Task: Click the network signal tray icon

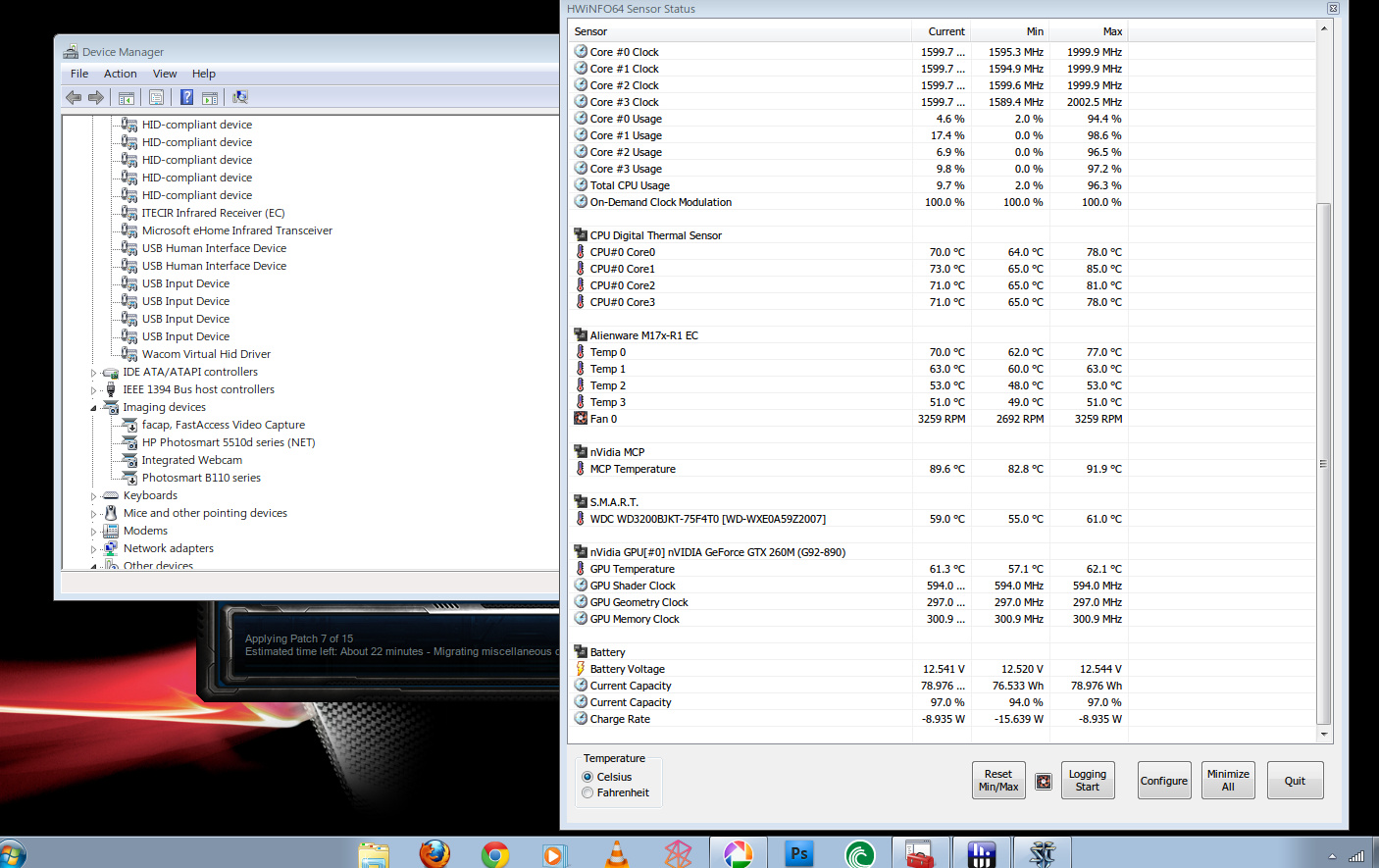Action: coord(1356,856)
